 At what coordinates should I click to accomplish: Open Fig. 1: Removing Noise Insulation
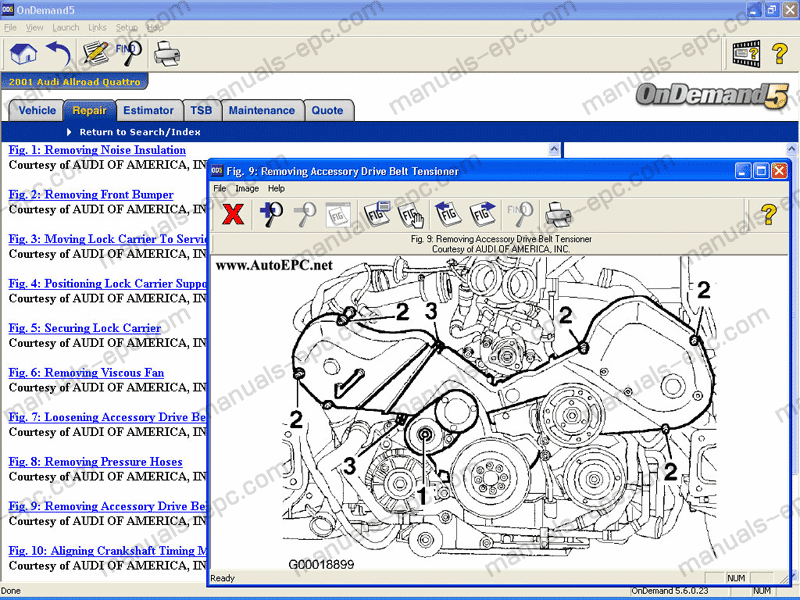[97, 150]
